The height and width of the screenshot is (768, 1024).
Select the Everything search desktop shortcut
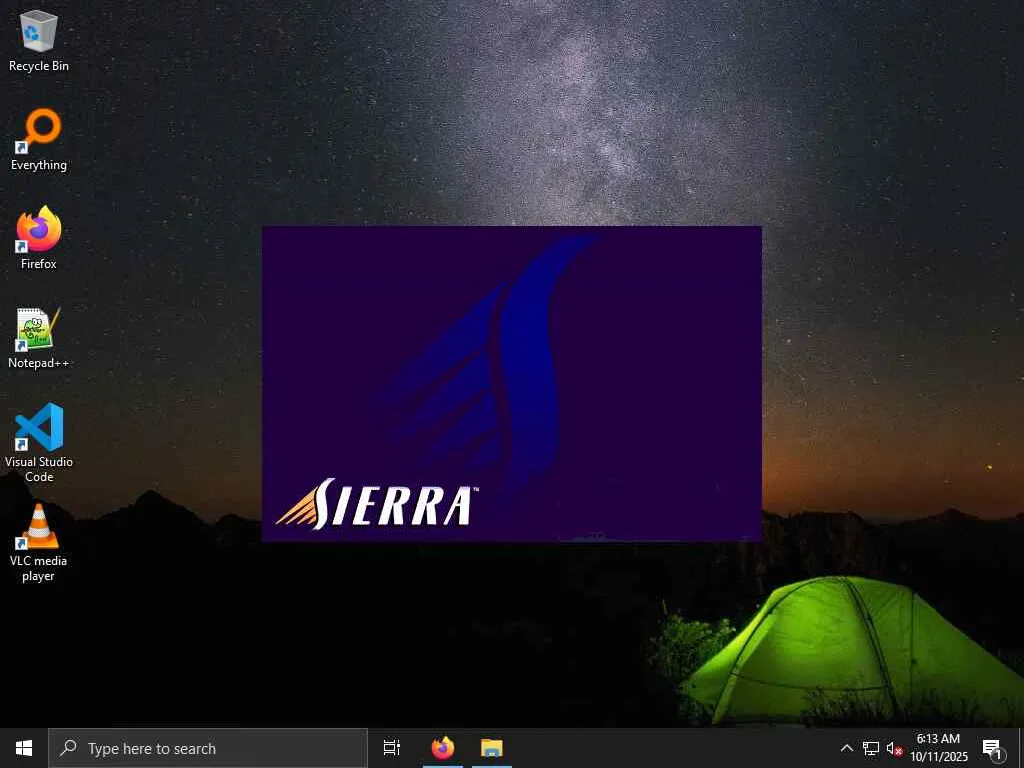click(39, 139)
